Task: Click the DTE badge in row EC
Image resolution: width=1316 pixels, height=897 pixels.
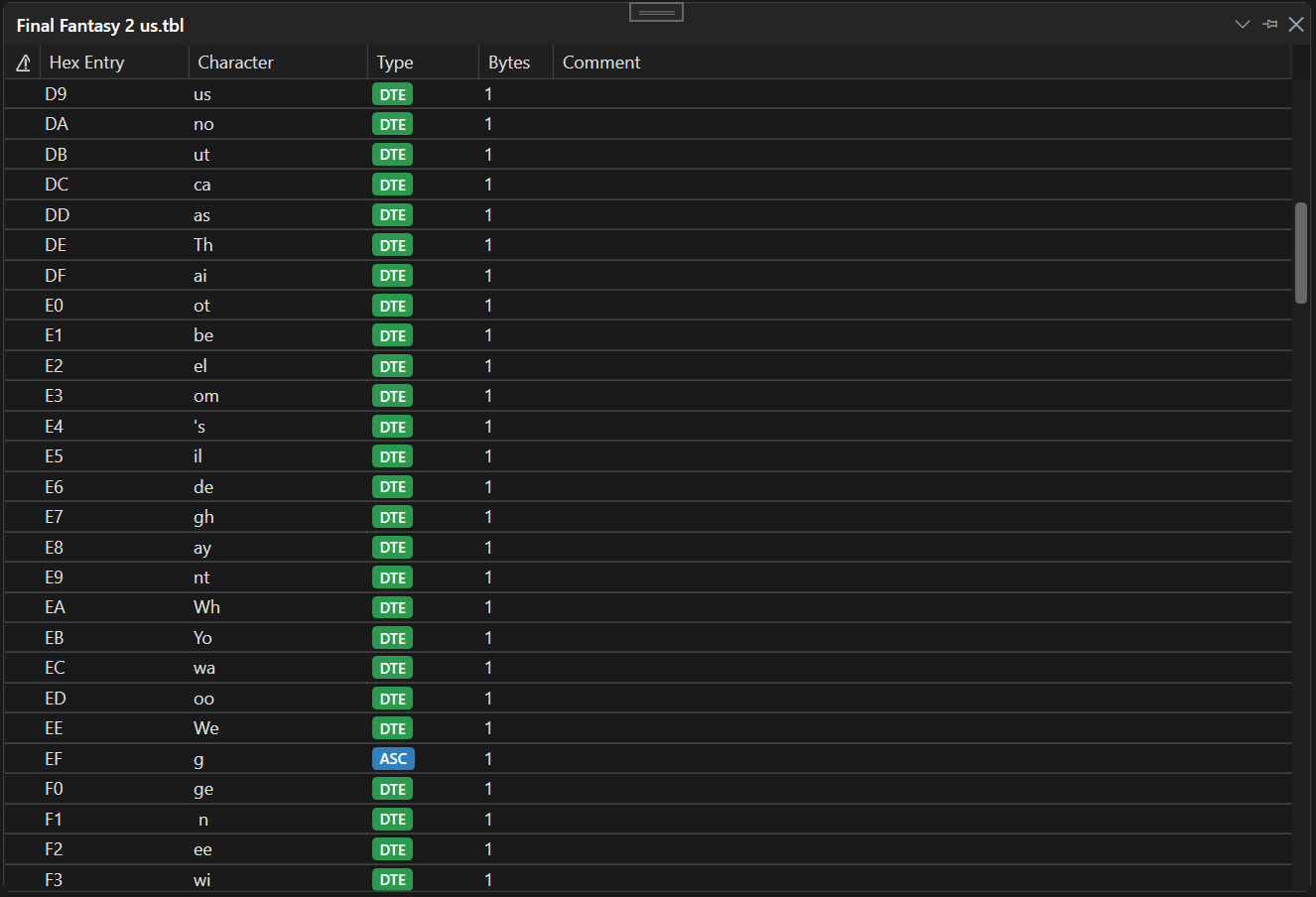Action: (x=393, y=668)
